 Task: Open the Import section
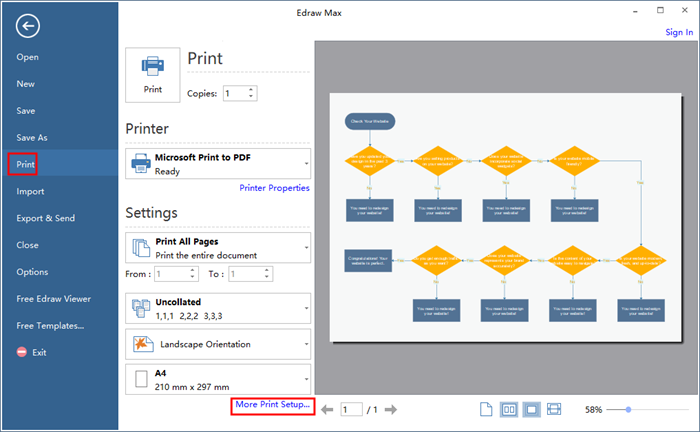pos(30,191)
